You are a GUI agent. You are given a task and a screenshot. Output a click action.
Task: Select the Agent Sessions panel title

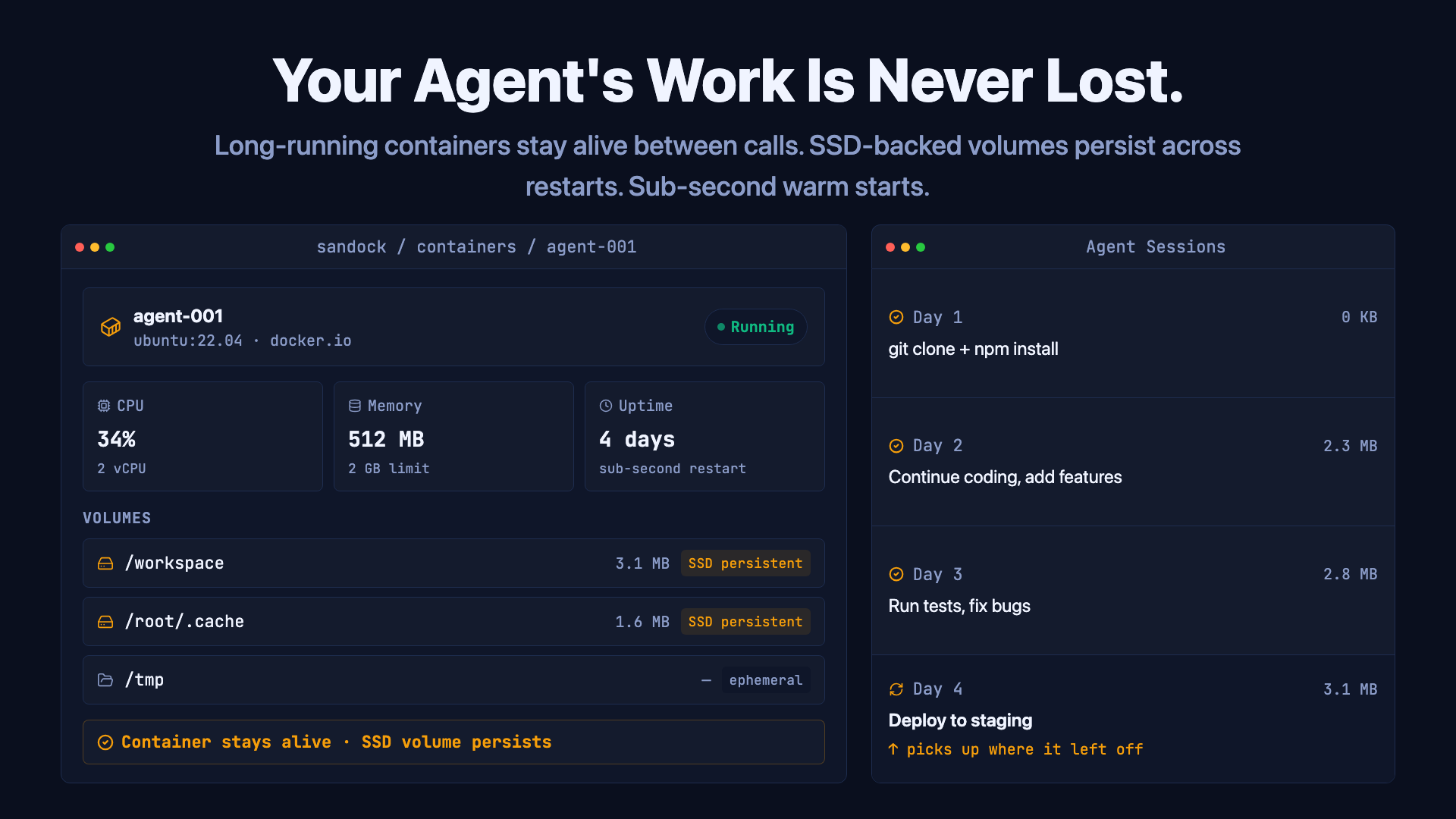(1155, 247)
